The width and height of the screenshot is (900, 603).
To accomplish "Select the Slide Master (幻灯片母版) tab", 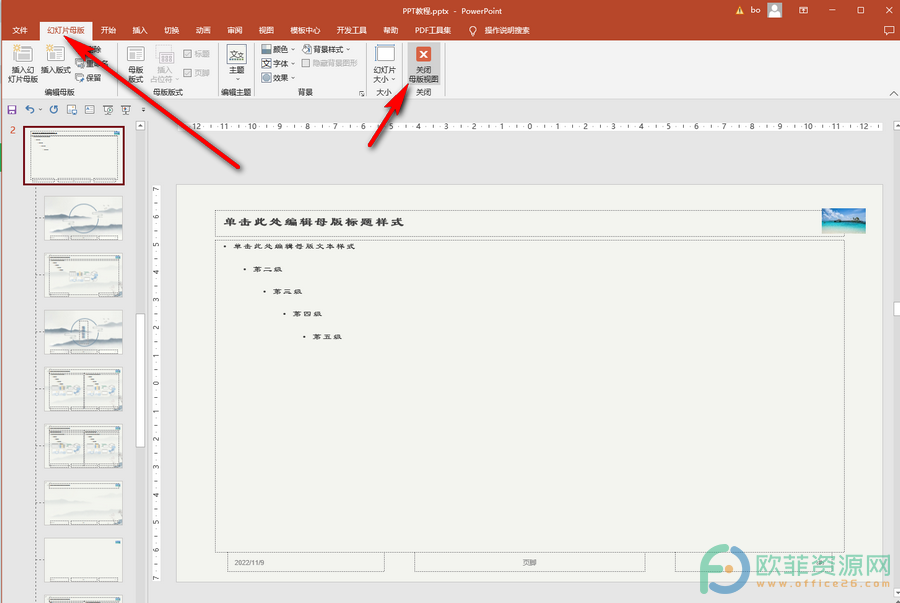I will click(66, 30).
